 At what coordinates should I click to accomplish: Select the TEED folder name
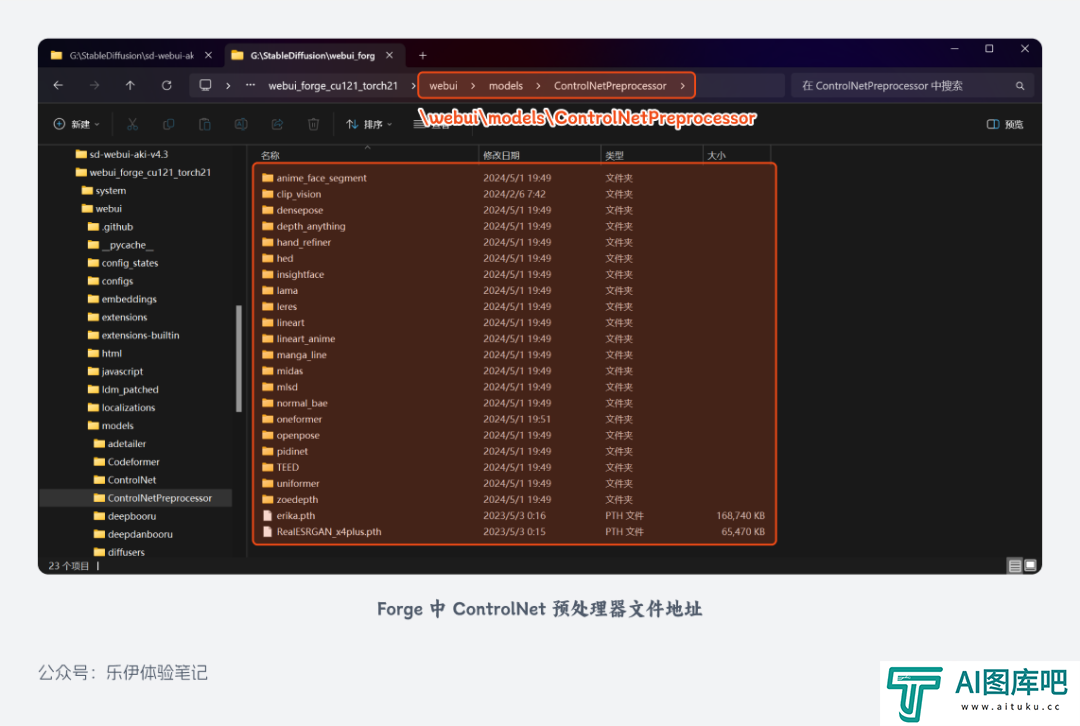point(287,467)
